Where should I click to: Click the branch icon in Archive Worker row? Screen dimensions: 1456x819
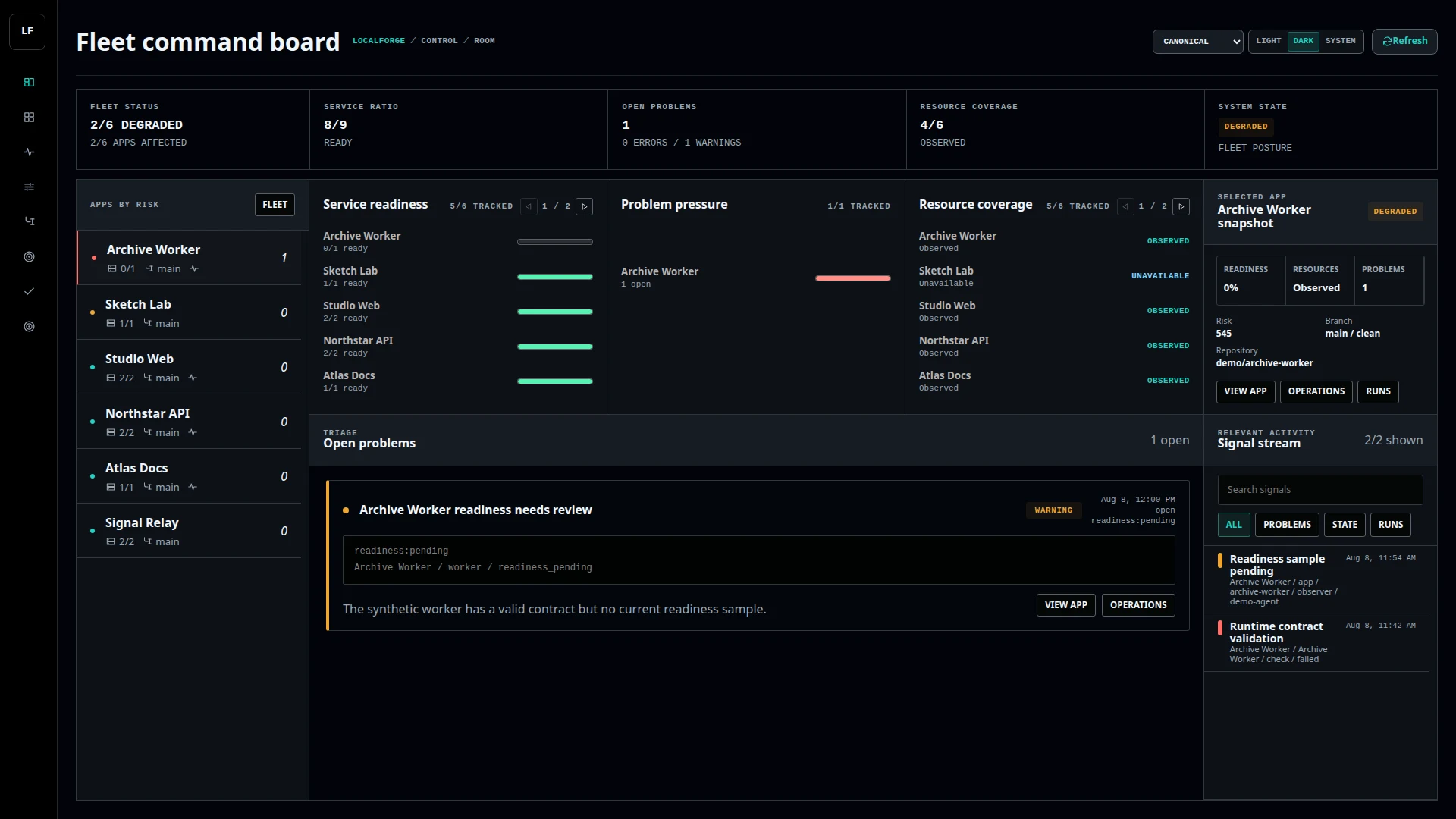149,268
